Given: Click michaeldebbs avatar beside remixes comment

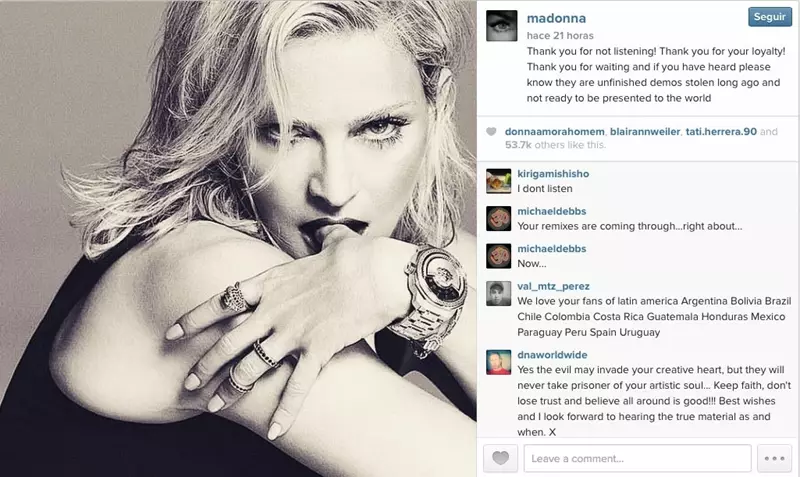Looking at the screenshot, I should tap(498, 219).
